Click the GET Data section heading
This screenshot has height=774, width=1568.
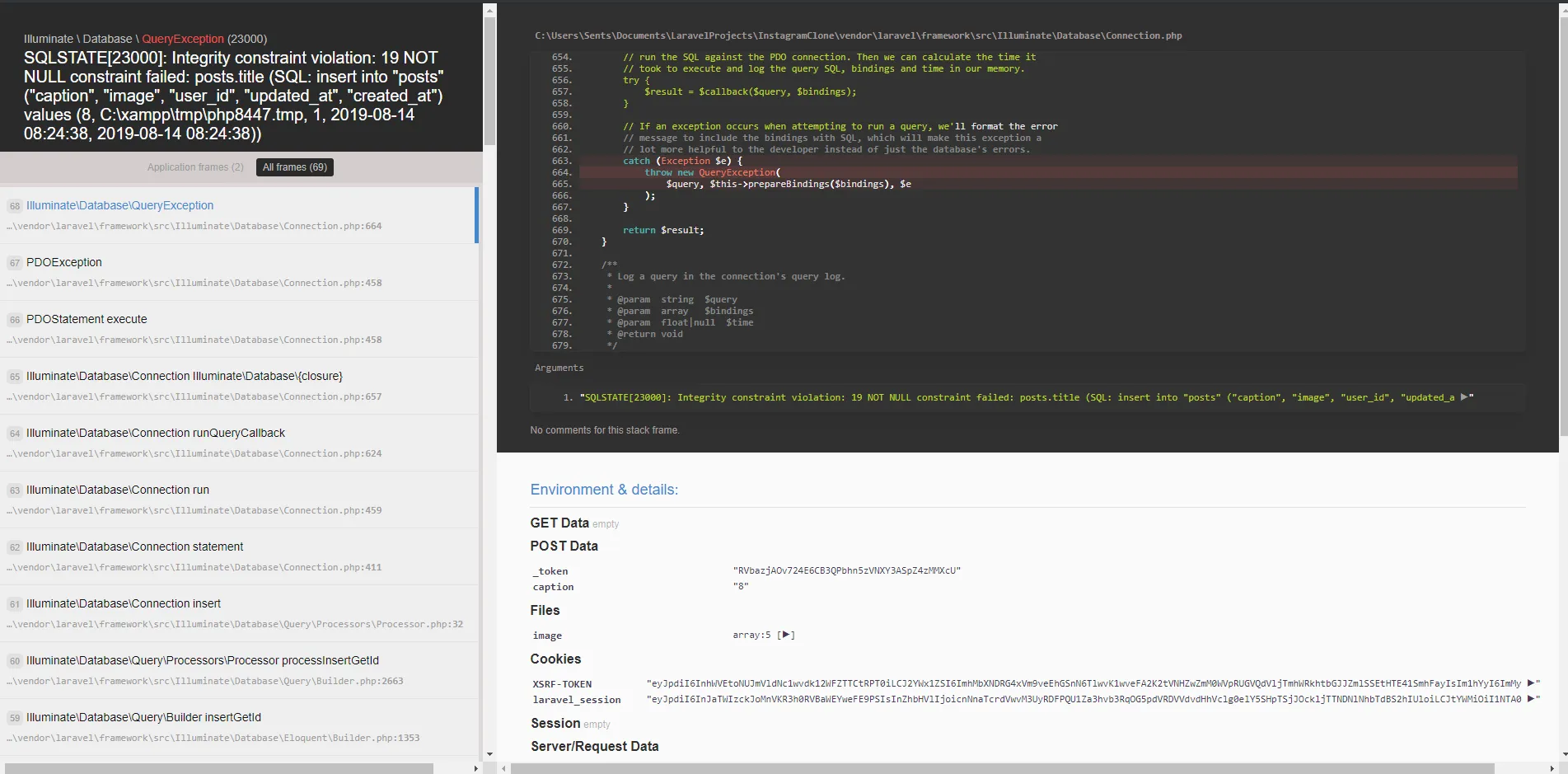coord(559,523)
